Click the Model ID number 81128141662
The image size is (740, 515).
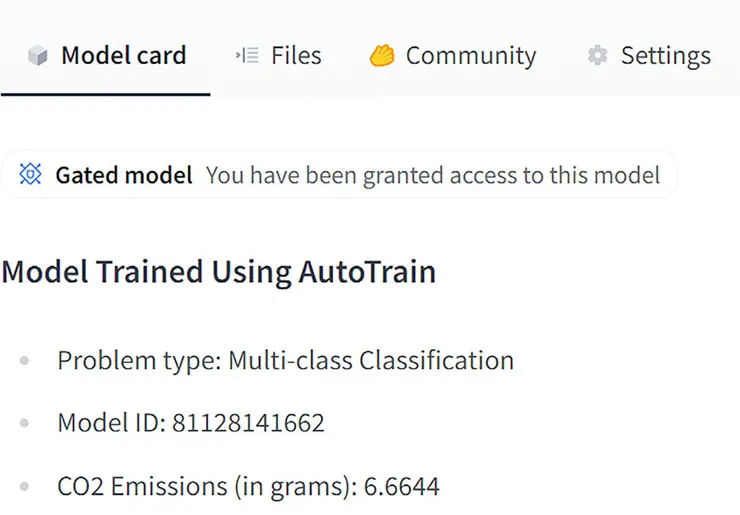(248, 423)
